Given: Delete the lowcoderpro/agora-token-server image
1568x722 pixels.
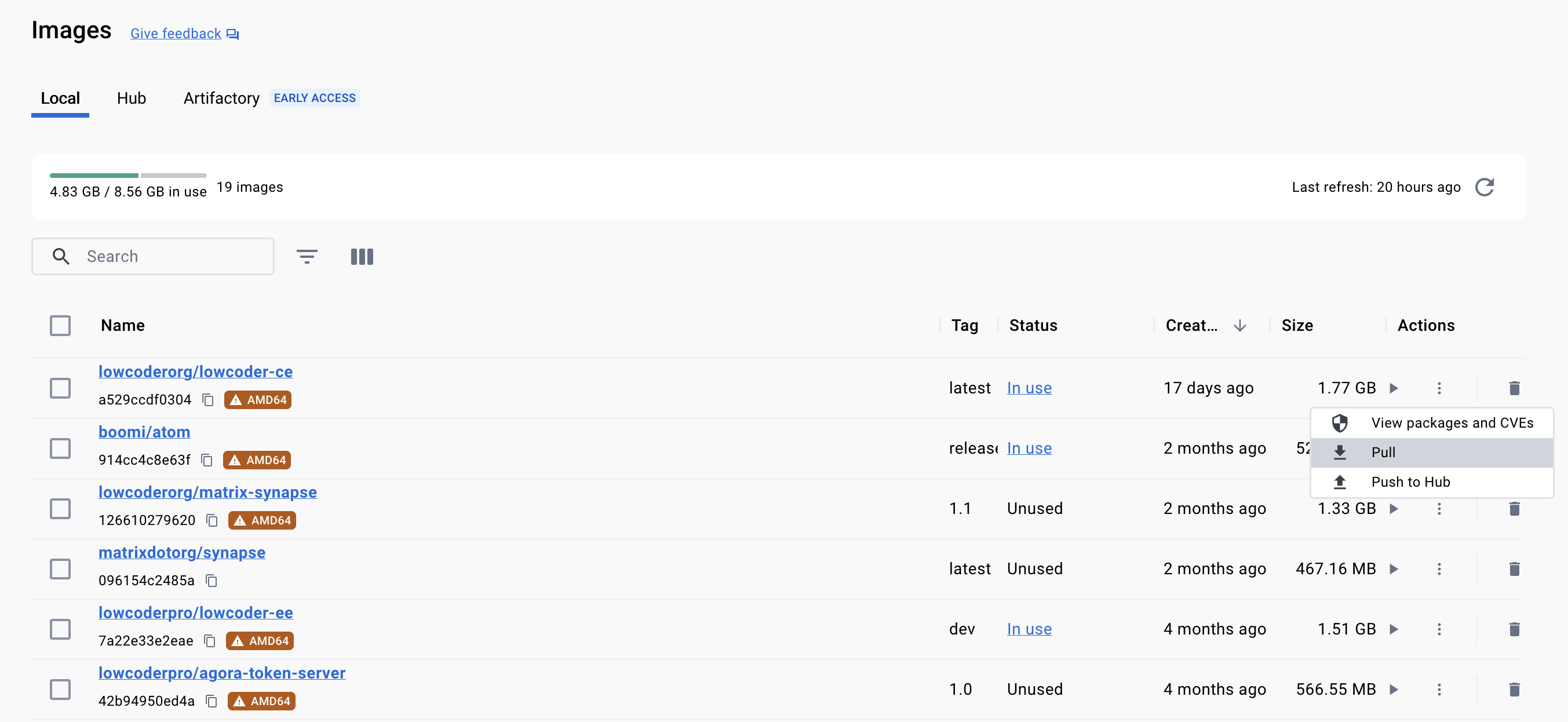Looking at the screenshot, I should coord(1514,689).
